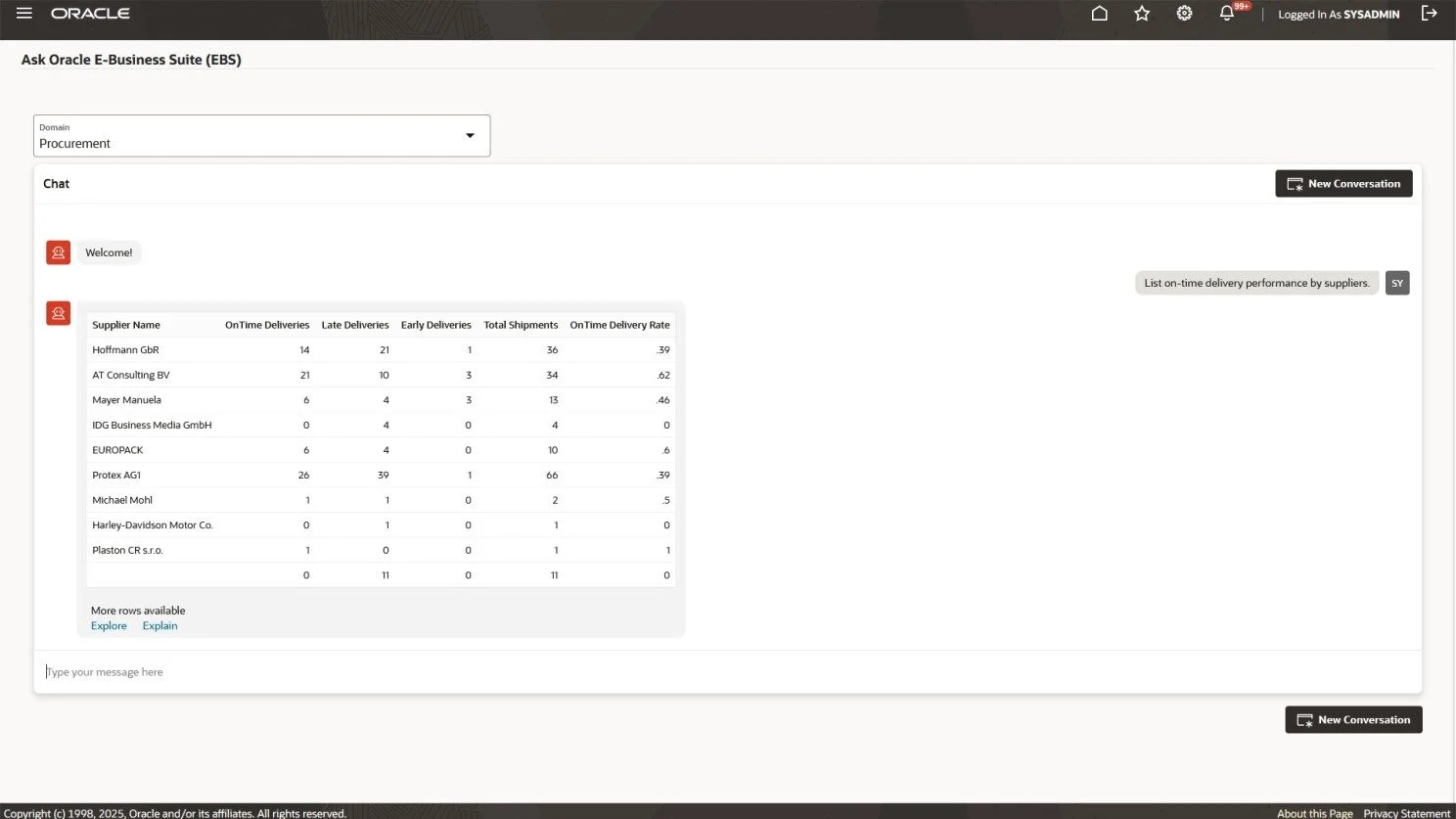Click Michael Mohl's delivery rate .5
Image resolution: width=1456 pixels, height=819 pixels.
click(666, 500)
